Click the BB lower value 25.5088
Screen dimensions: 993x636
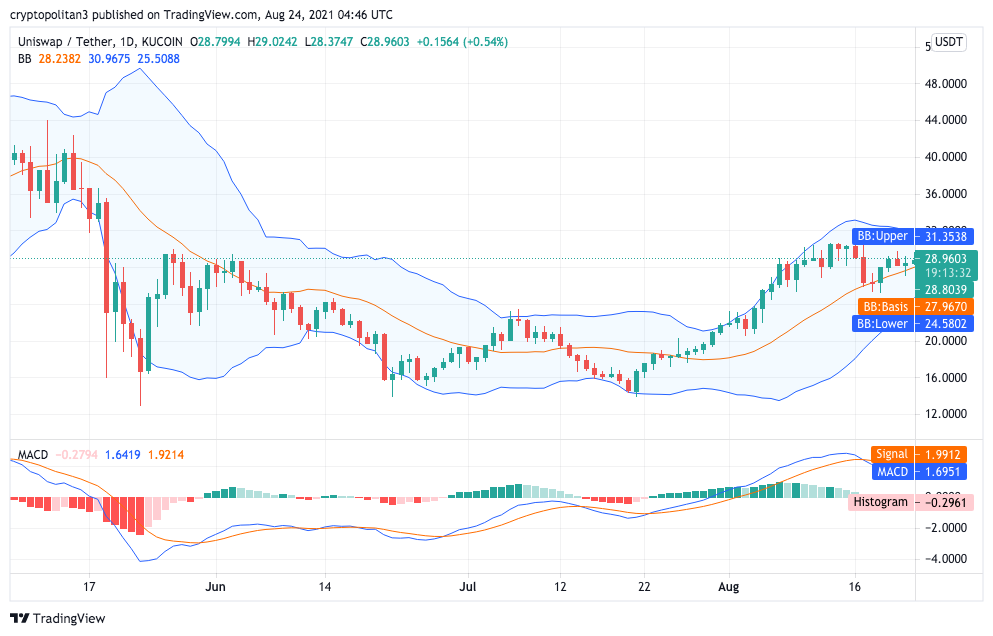coord(158,59)
